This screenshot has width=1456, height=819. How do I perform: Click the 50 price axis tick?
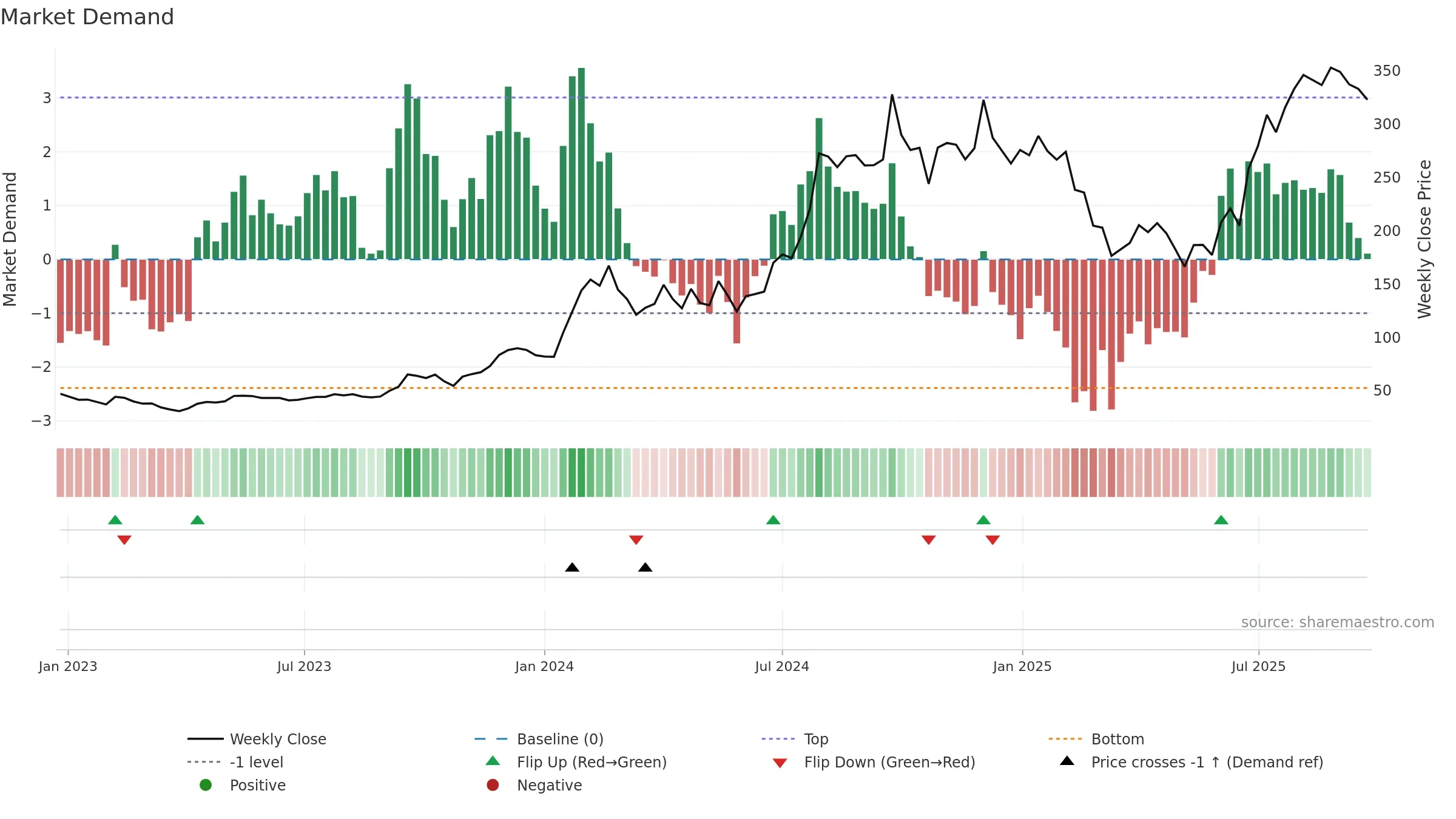click(1383, 391)
